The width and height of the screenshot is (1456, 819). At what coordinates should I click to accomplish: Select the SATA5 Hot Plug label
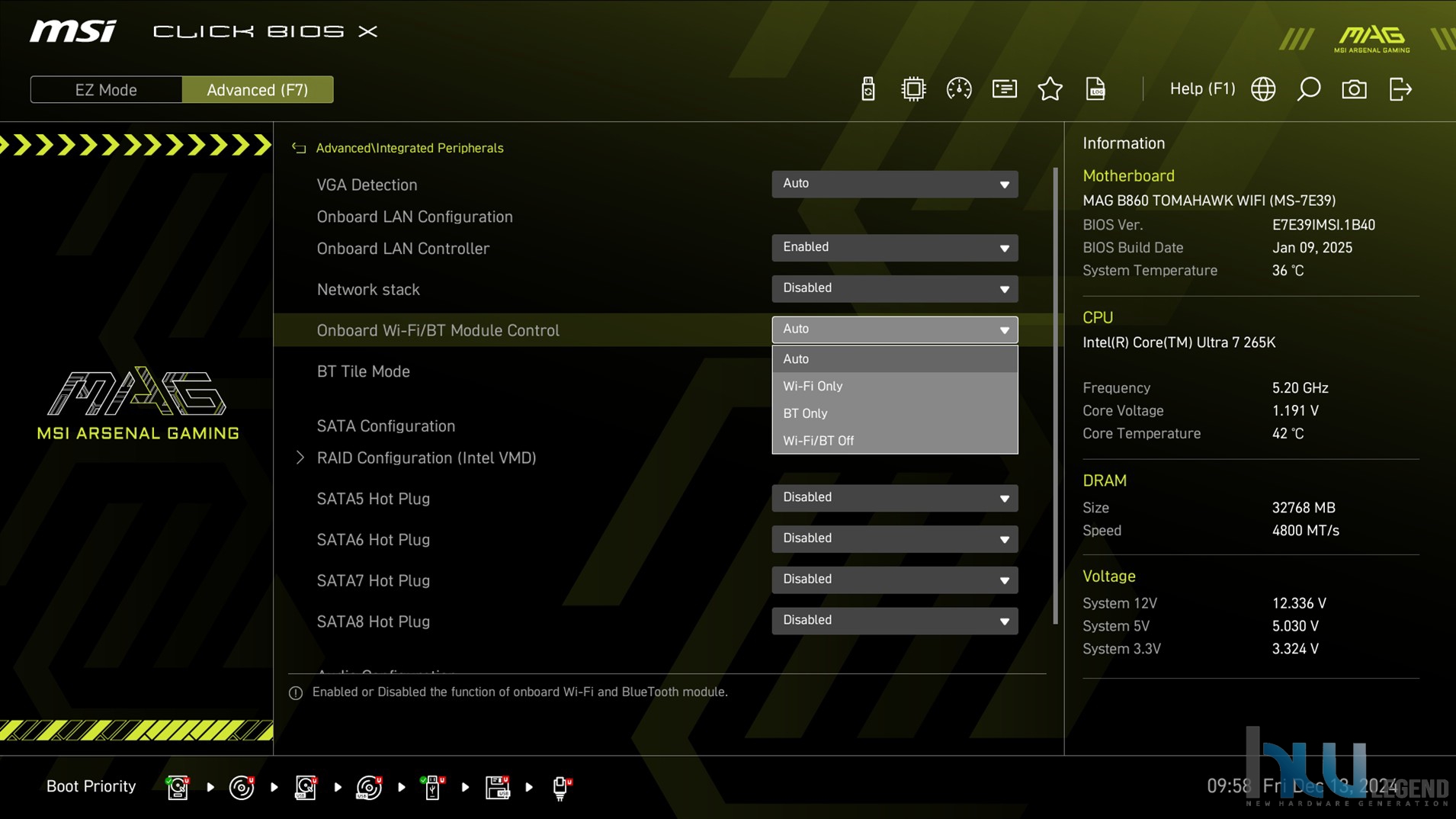[373, 499]
